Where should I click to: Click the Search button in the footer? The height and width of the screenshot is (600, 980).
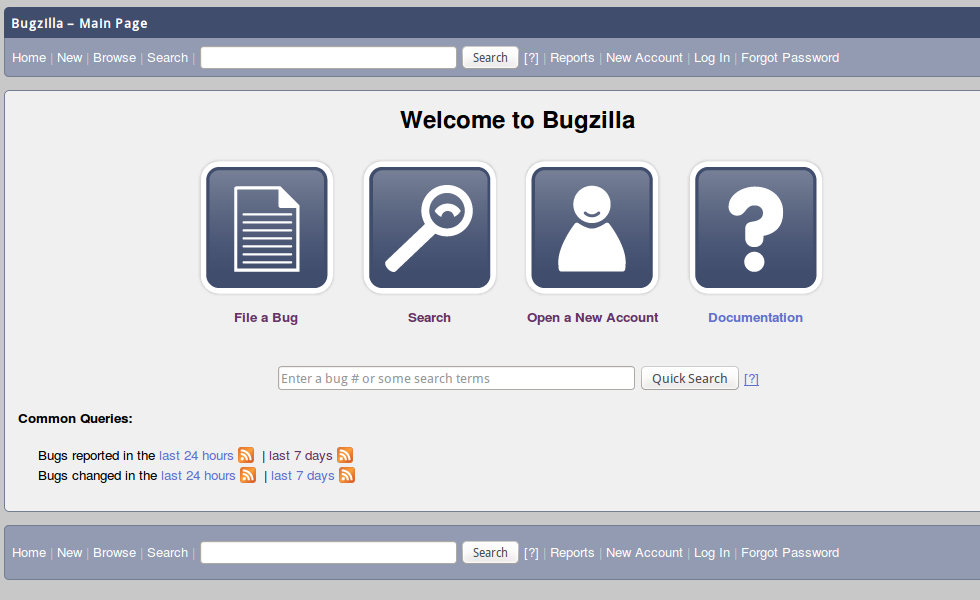click(490, 552)
